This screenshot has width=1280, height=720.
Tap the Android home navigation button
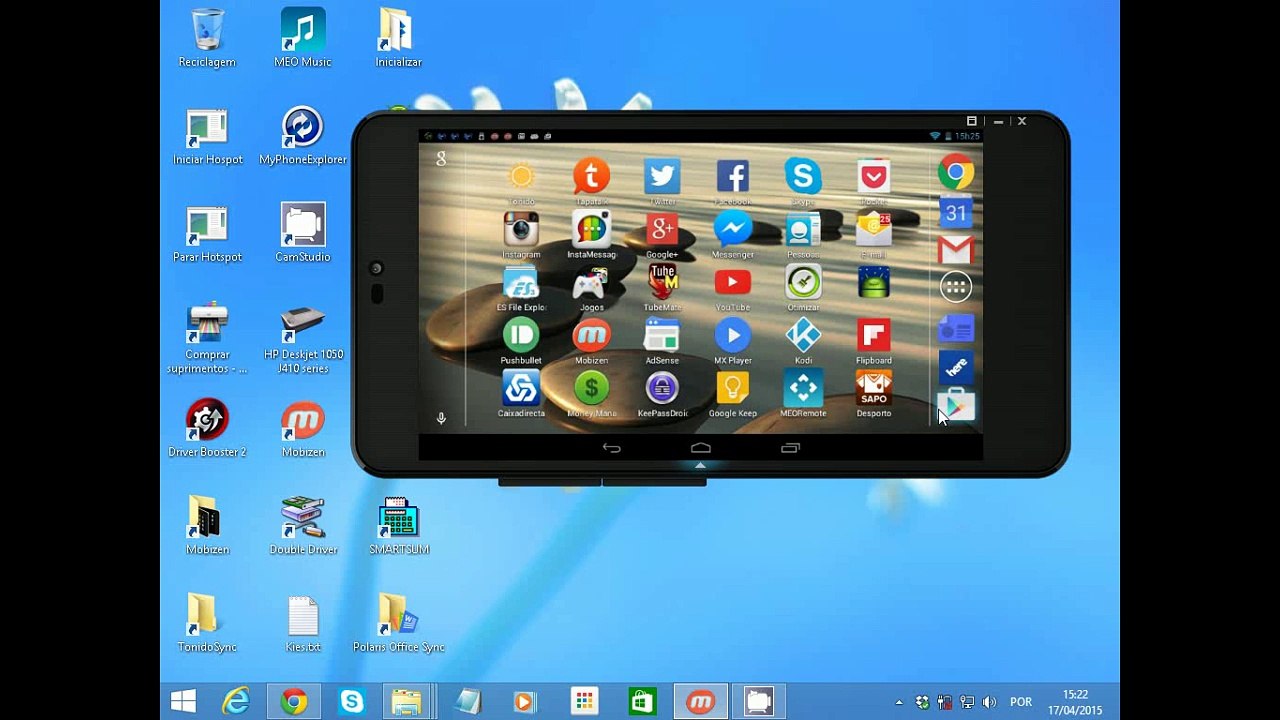[x=701, y=448]
